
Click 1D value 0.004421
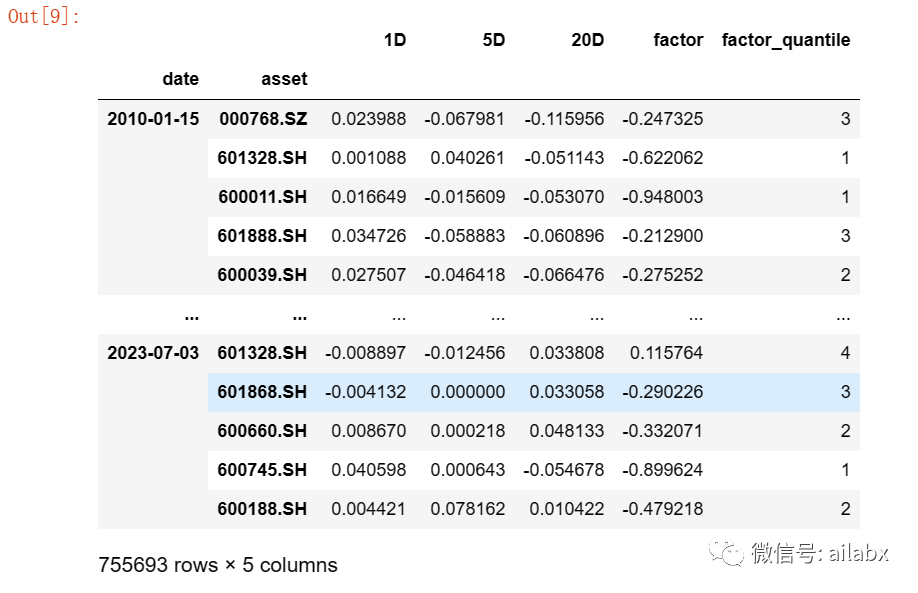368,509
